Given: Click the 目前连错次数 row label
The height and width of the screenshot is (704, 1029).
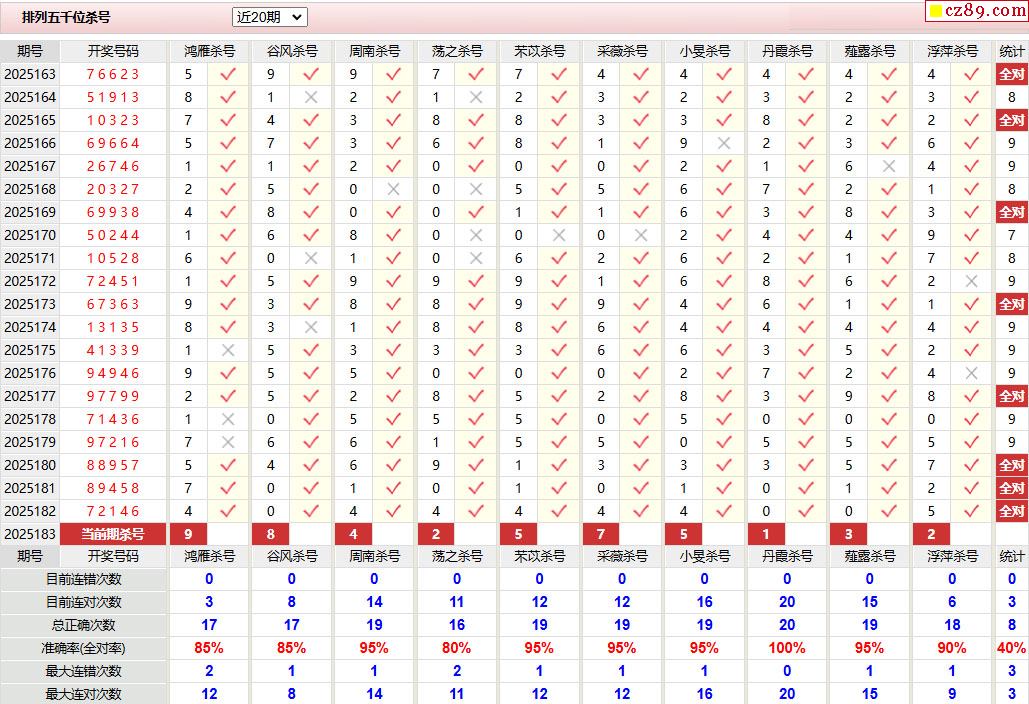Looking at the screenshot, I should point(83,579).
